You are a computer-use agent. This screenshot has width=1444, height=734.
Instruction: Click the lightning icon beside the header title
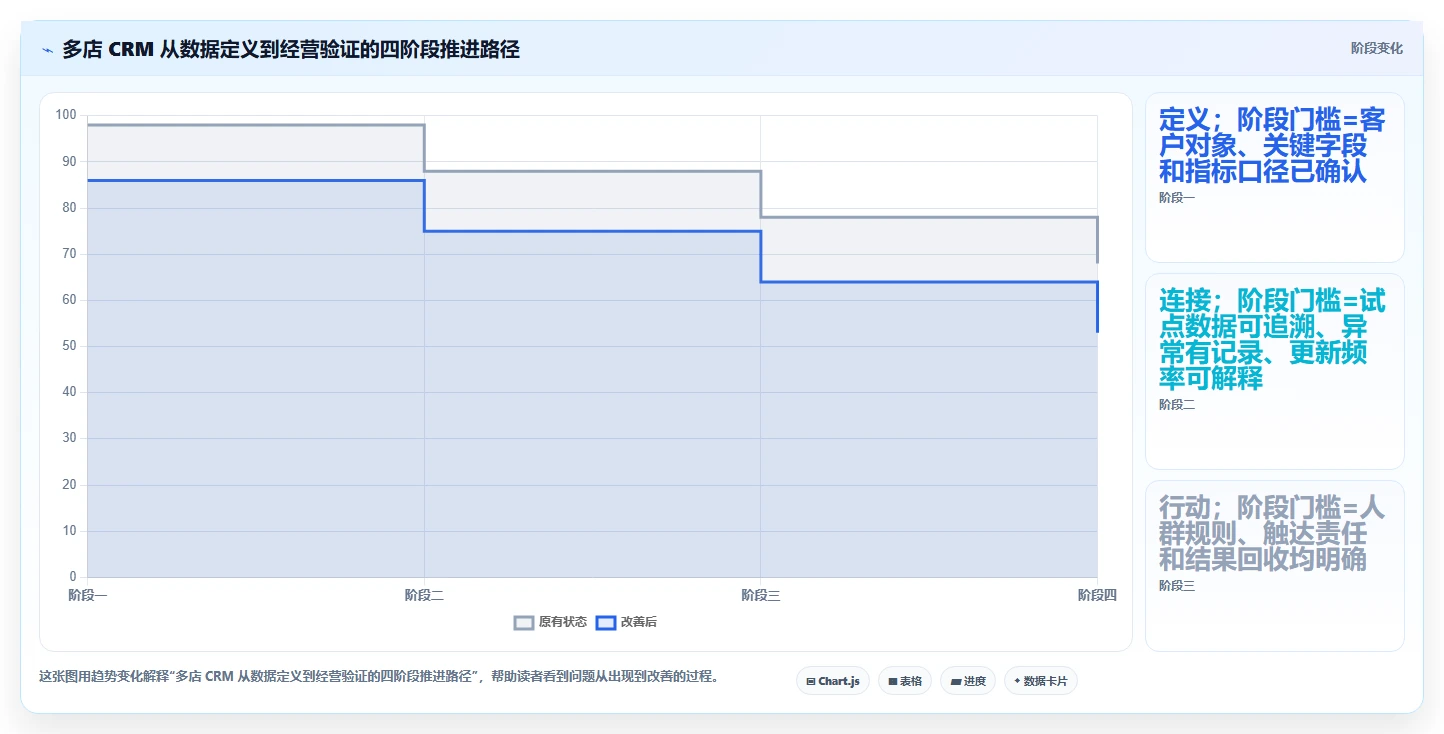point(47,49)
